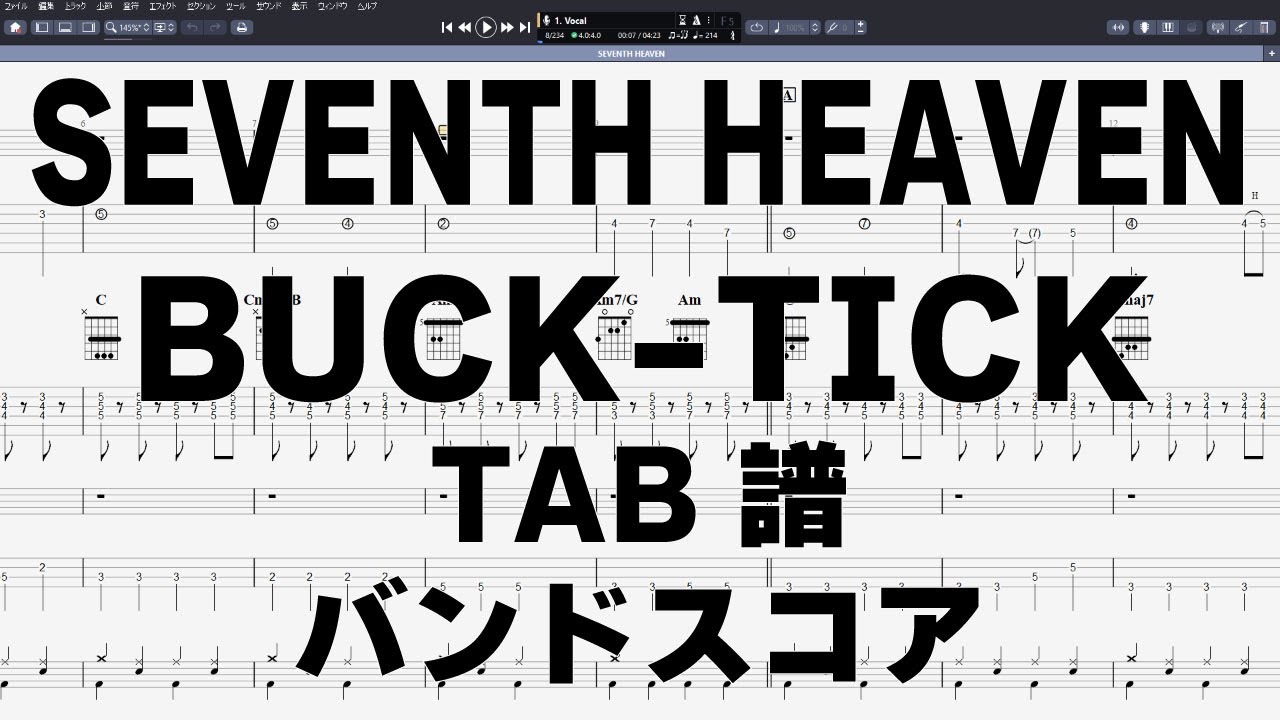Open the ファイル menu
Screen dimensions: 1280x720
[13, 5]
